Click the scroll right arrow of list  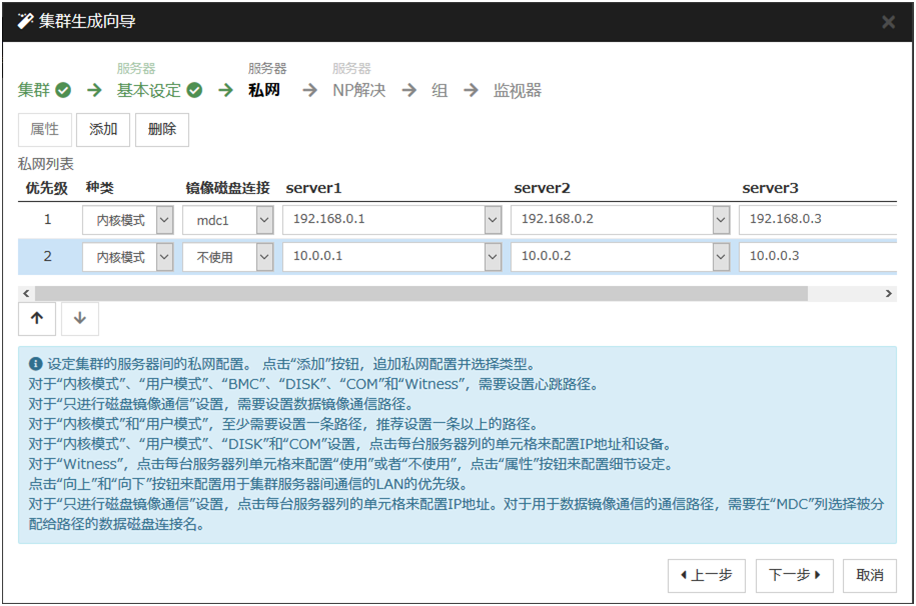pyautogui.click(x=889, y=294)
